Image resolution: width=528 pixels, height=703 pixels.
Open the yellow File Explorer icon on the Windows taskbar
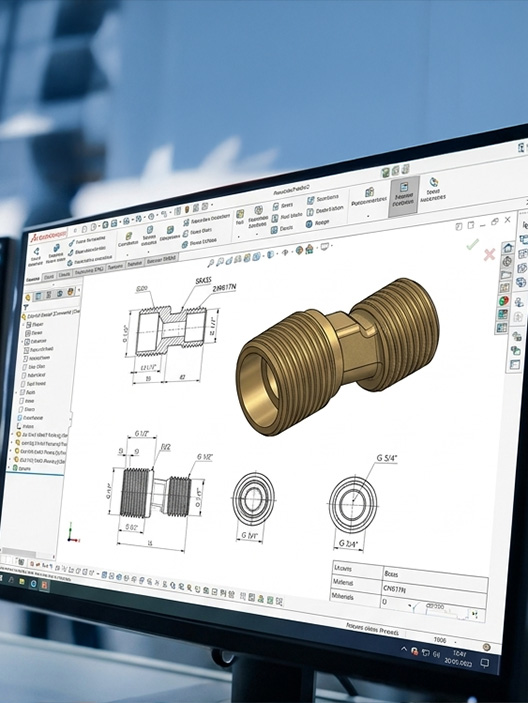(x=22, y=581)
